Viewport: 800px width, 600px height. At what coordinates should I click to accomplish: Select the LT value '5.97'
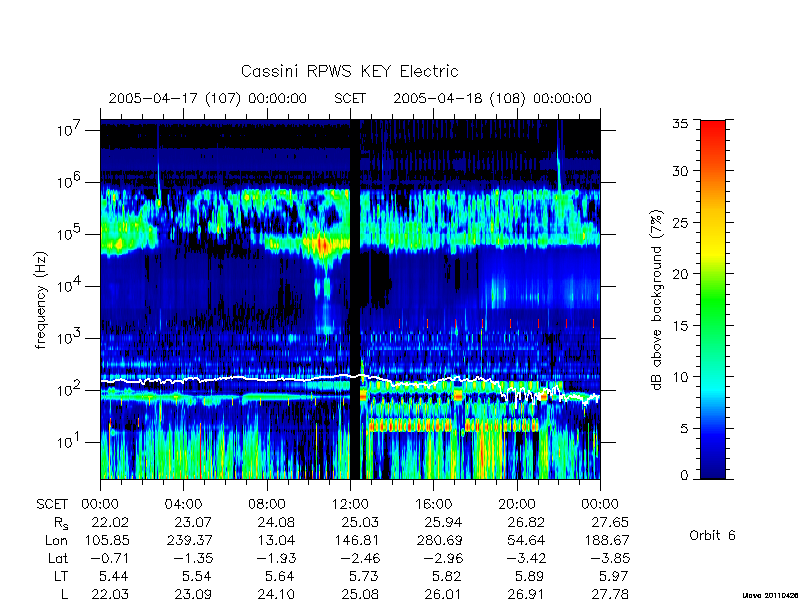(613, 577)
